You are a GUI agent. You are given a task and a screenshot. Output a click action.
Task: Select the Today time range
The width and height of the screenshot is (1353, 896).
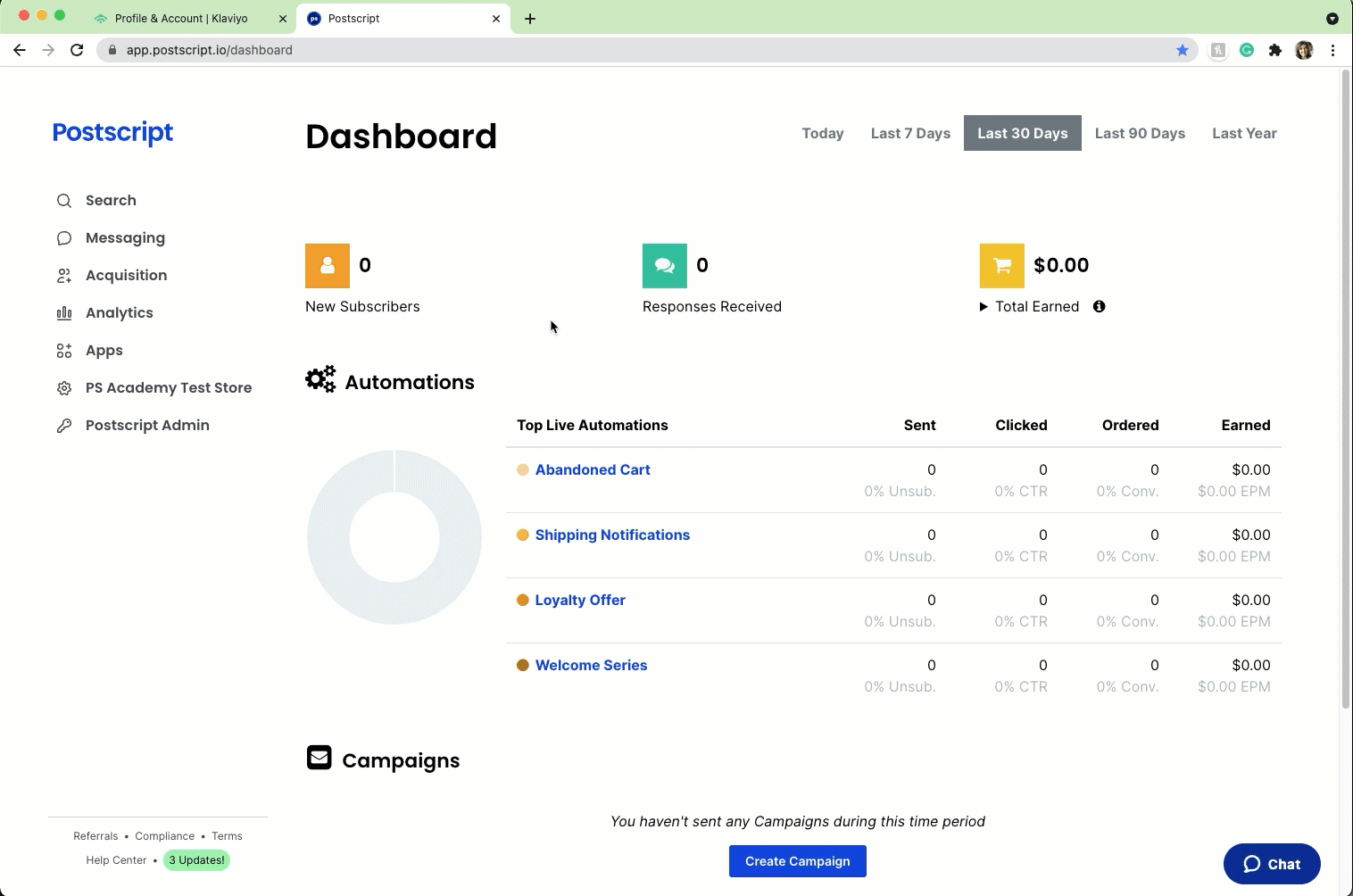click(x=823, y=133)
